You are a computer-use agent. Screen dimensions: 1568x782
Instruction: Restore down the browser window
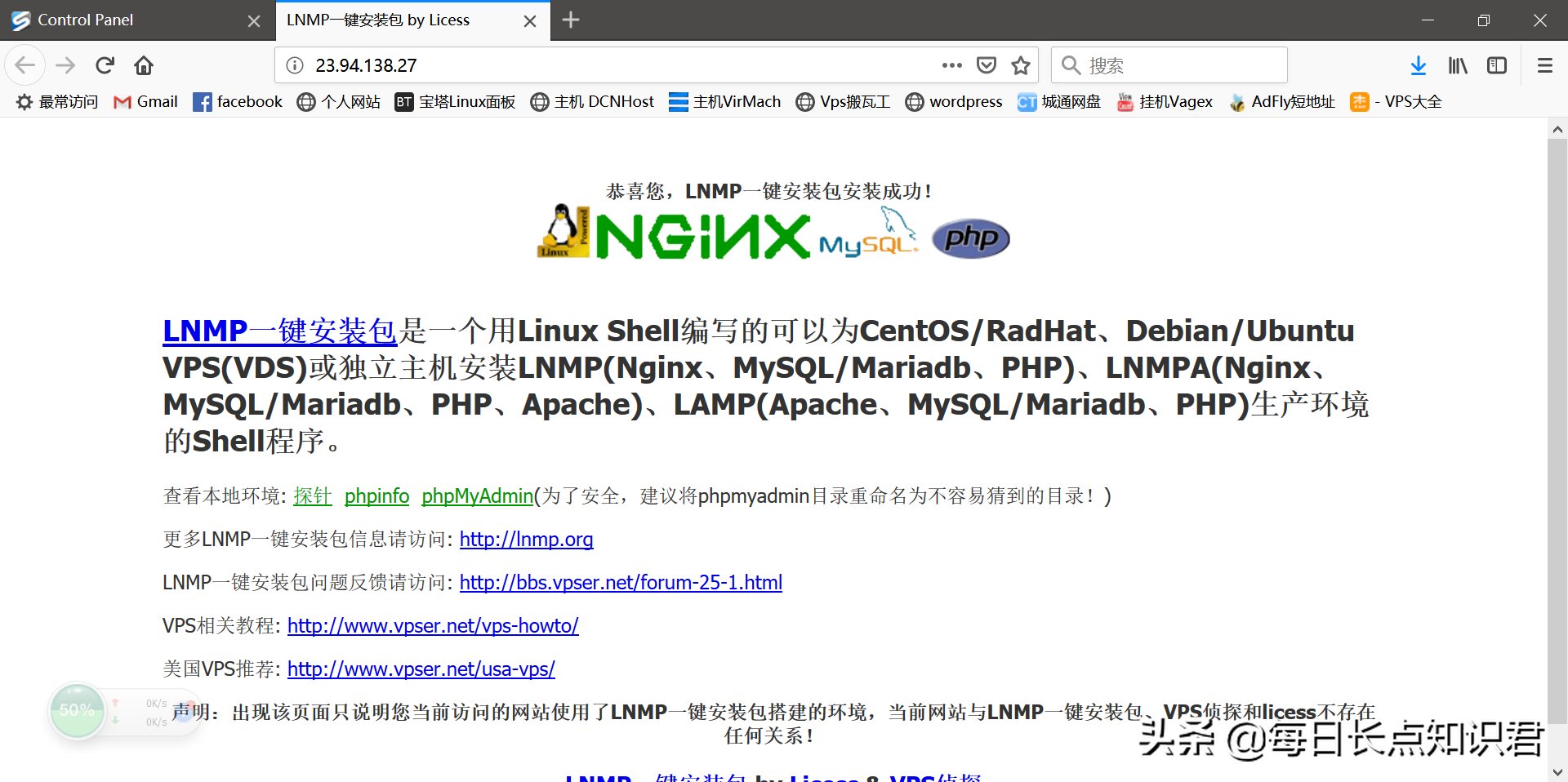1484,20
